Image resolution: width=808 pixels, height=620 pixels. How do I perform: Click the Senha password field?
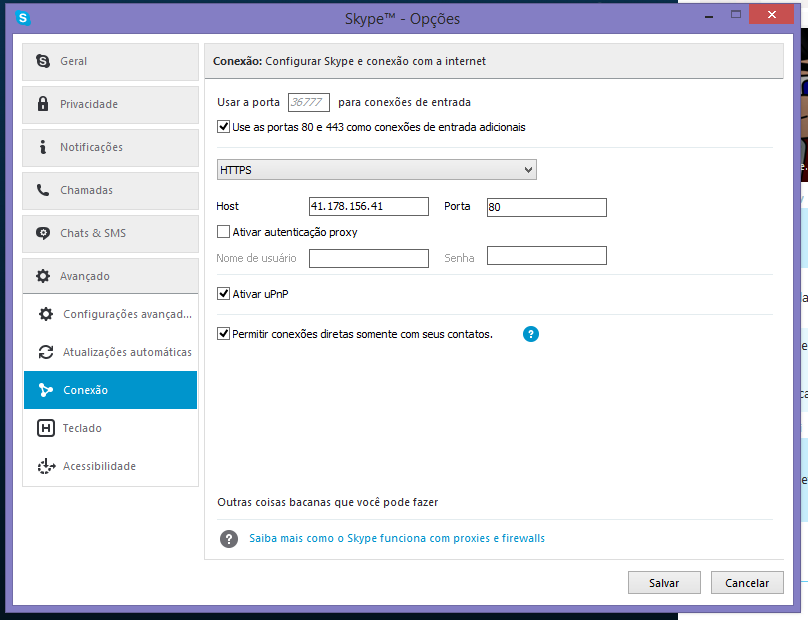click(547, 256)
